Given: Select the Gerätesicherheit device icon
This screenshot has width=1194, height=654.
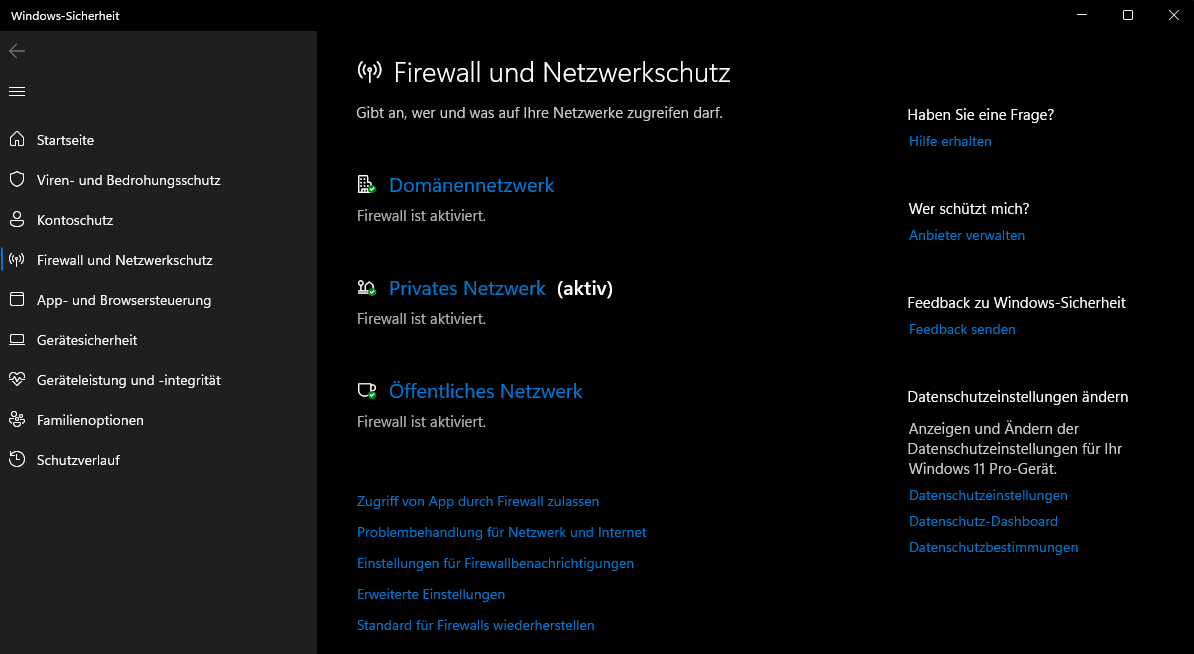Looking at the screenshot, I should pyautogui.click(x=16, y=339).
